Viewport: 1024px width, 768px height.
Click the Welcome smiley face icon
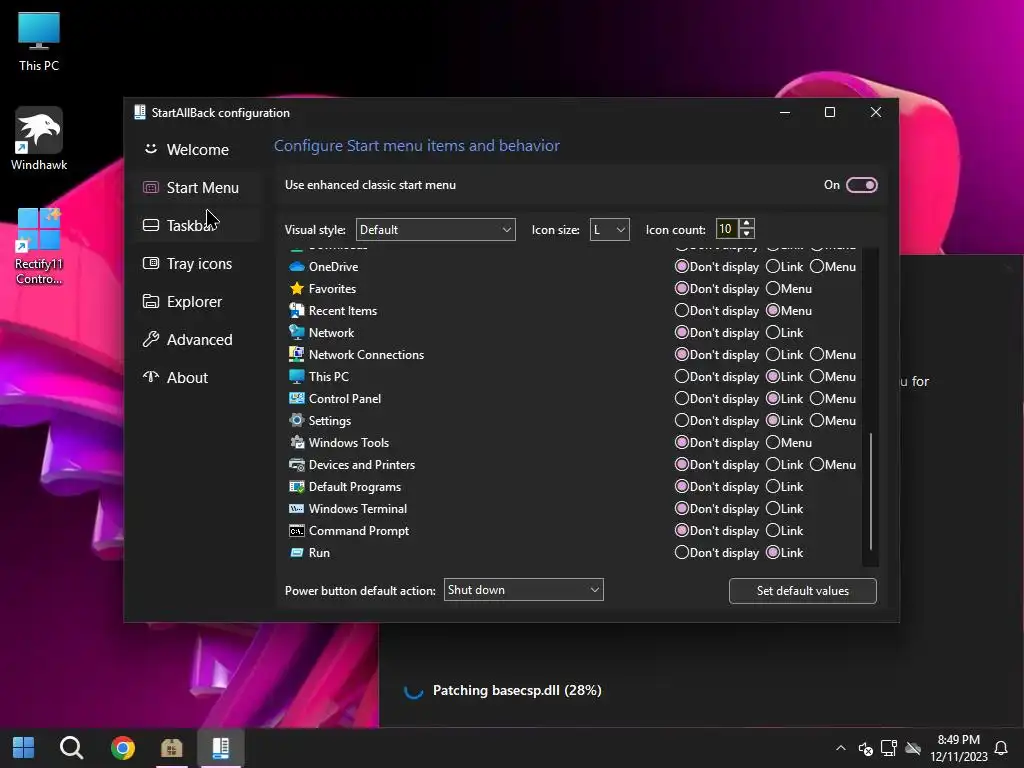click(x=151, y=149)
